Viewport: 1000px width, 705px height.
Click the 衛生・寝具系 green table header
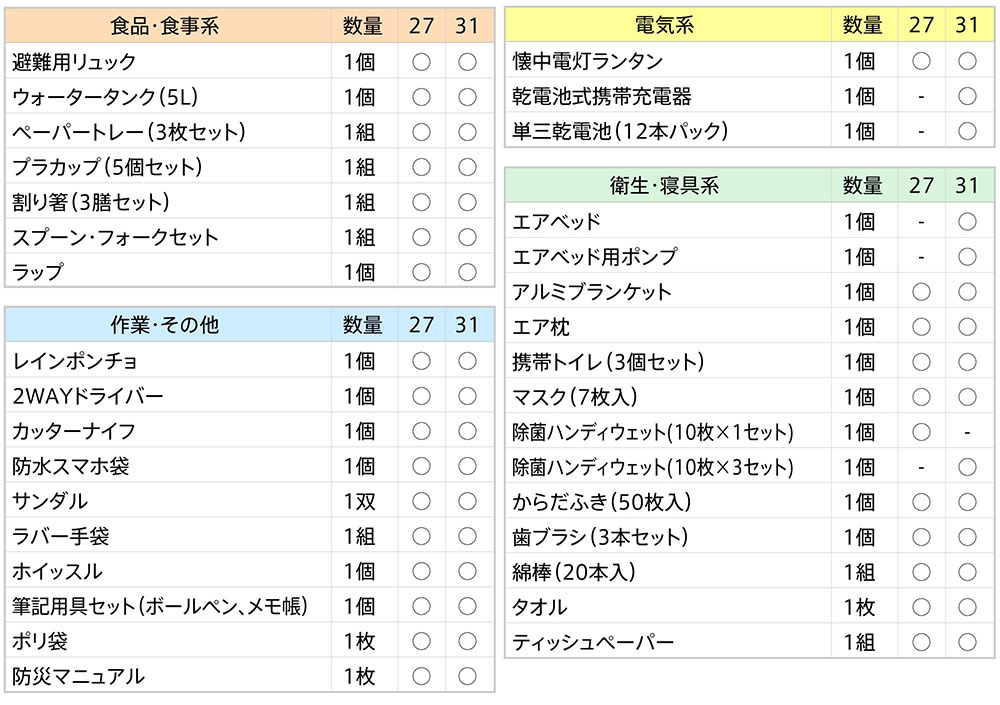[667, 186]
